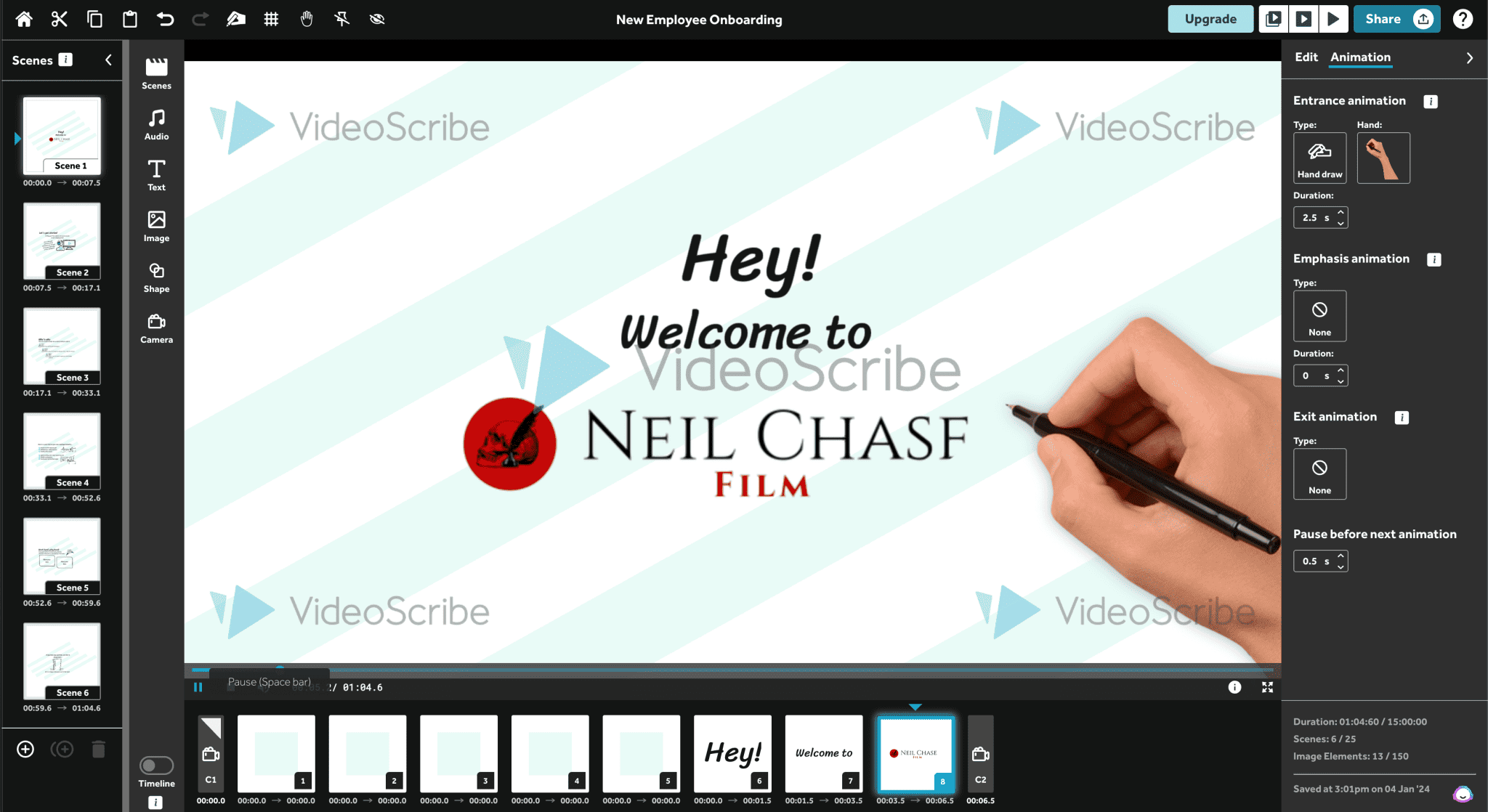
Task: Go to the Home icon
Action: [24, 19]
